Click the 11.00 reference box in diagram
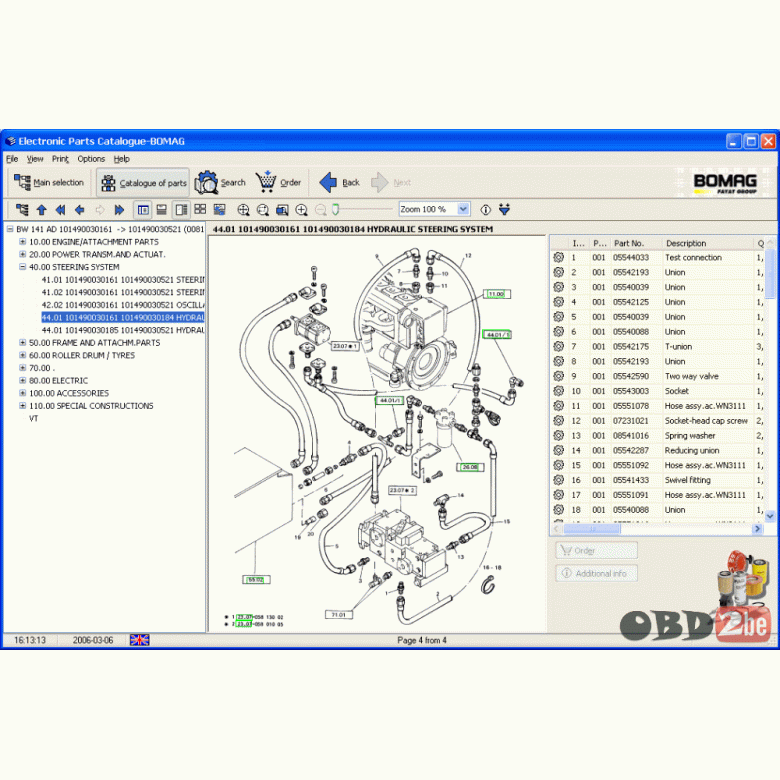 coord(497,294)
